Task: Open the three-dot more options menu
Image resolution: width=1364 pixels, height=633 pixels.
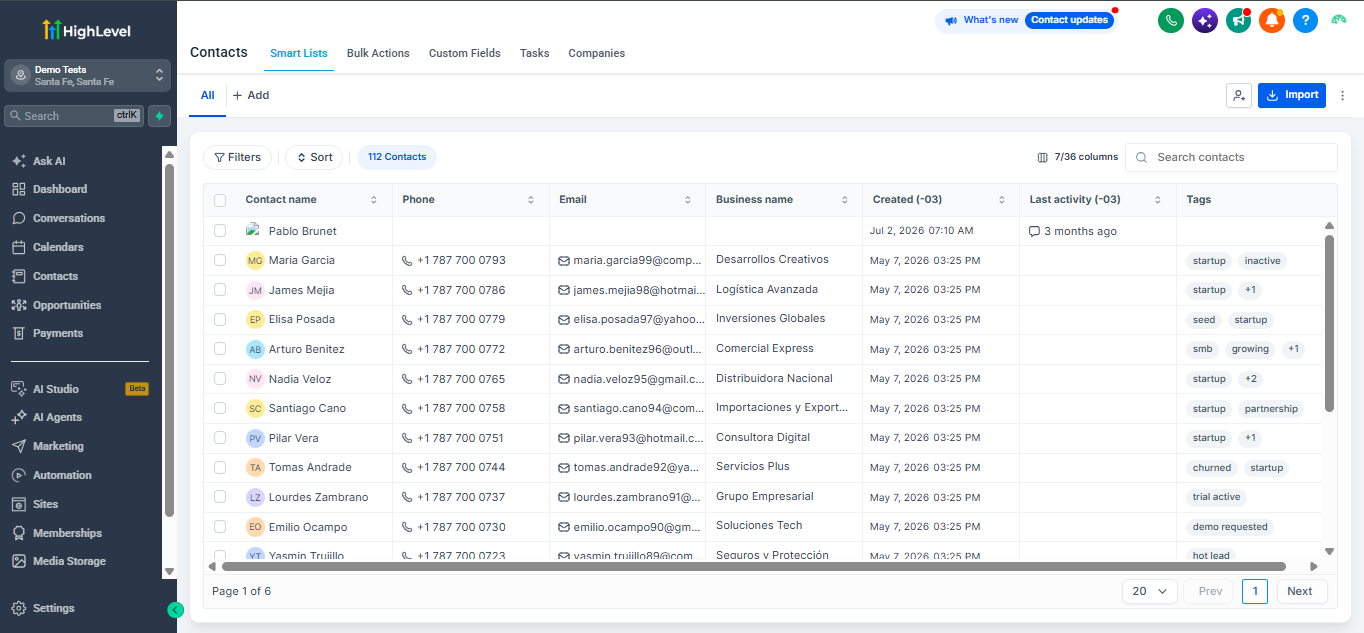Action: (x=1343, y=96)
